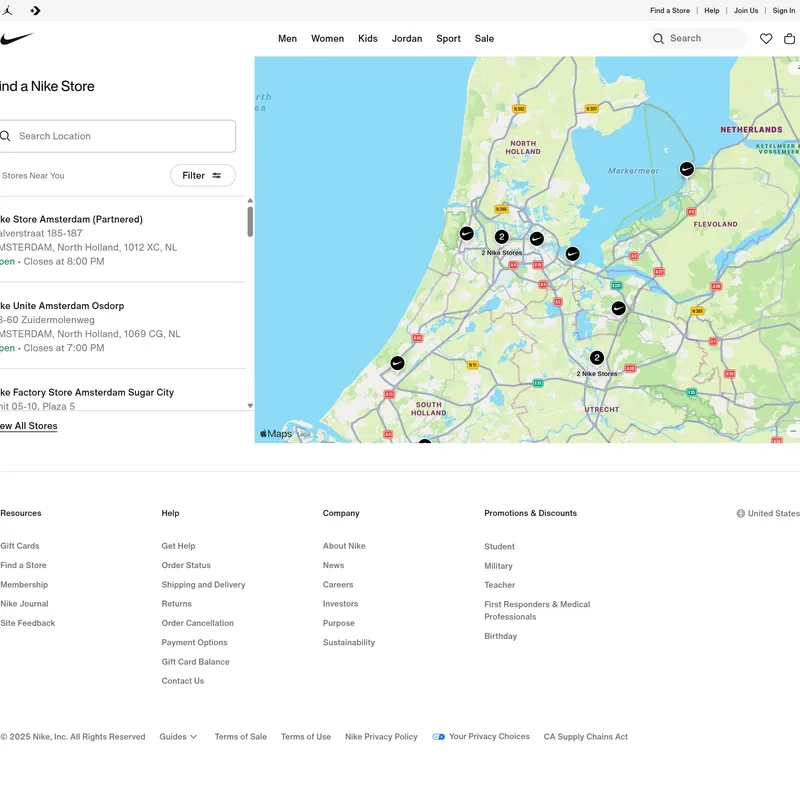Open the Jordan brand logo link
The width and height of the screenshot is (800, 800).
pos(8,10)
